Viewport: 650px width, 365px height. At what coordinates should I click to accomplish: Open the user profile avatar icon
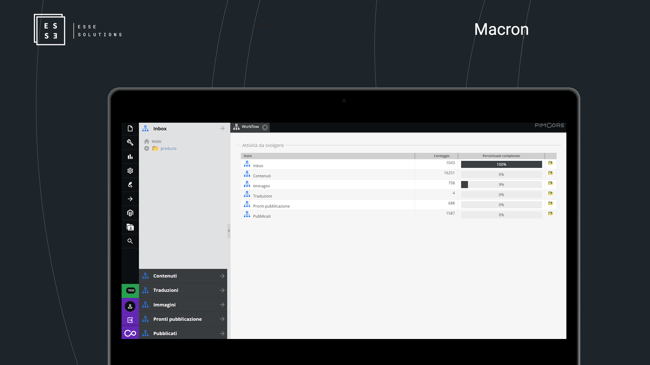click(x=130, y=306)
